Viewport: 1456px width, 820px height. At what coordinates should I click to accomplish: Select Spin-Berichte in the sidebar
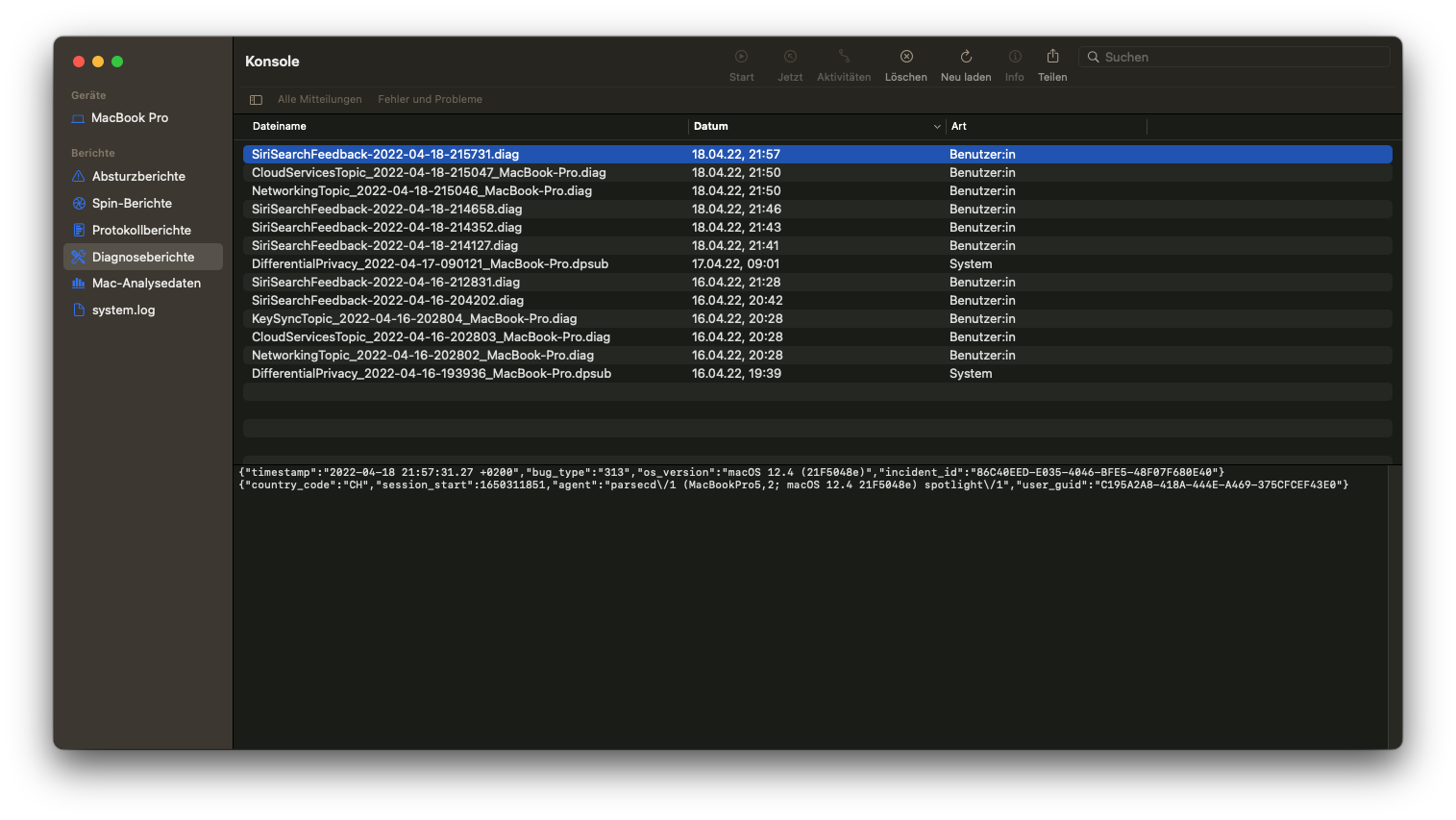132,204
